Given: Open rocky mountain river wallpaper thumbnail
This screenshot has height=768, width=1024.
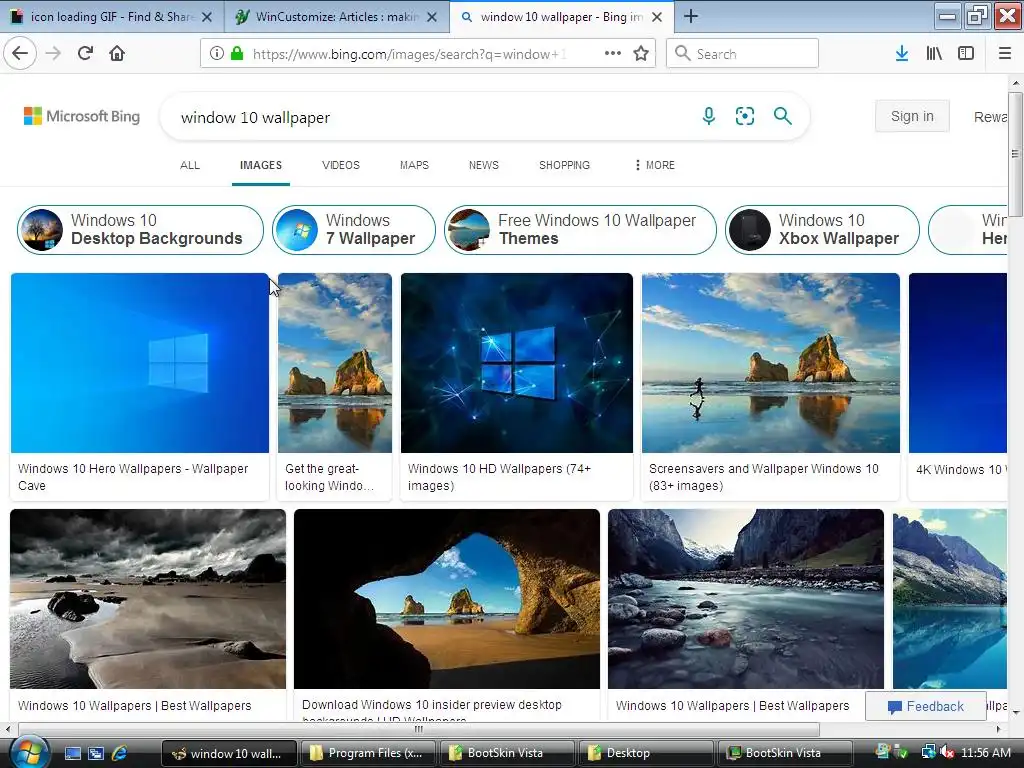Looking at the screenshot, I should click(x=746, y=599).
